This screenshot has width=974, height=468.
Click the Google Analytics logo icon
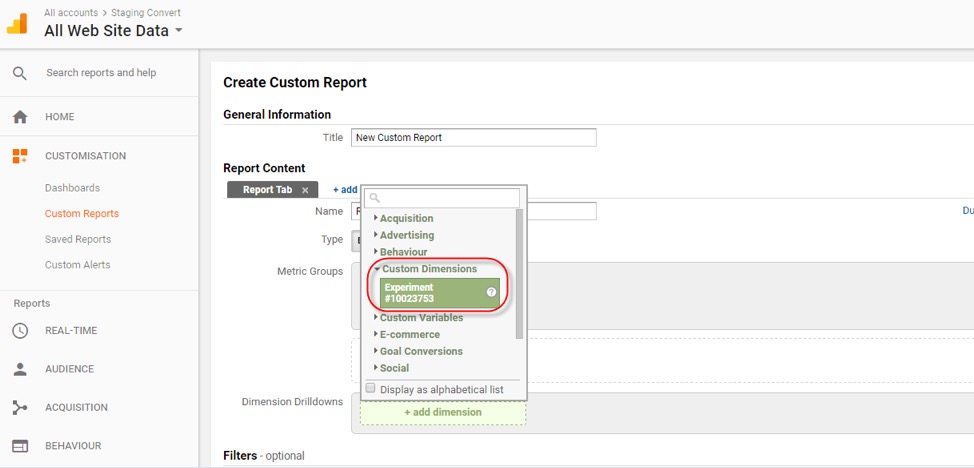coord(18,23)
